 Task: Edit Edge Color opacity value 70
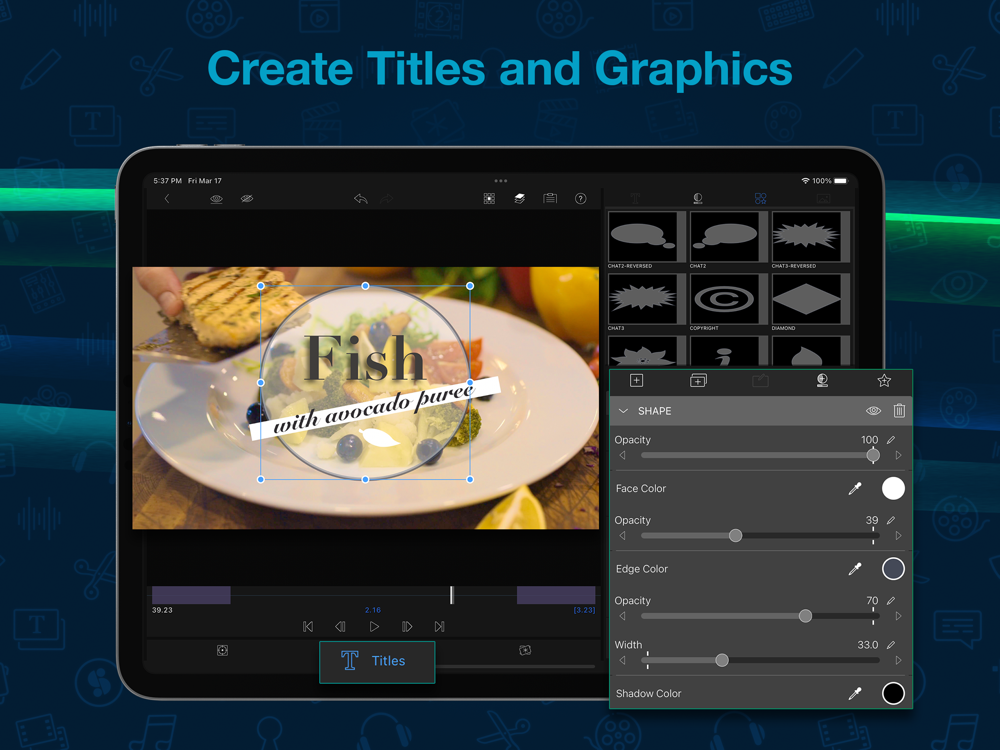pos(891,600)
